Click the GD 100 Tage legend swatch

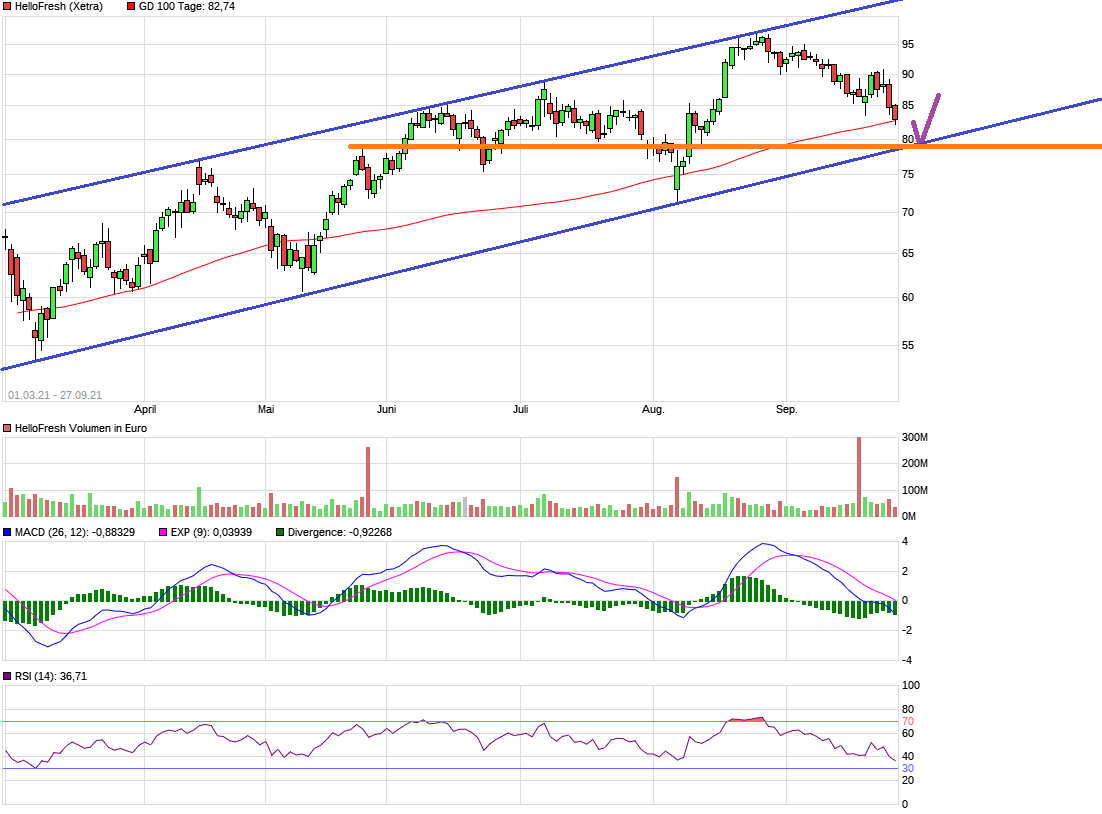click(x=131, y=6)
